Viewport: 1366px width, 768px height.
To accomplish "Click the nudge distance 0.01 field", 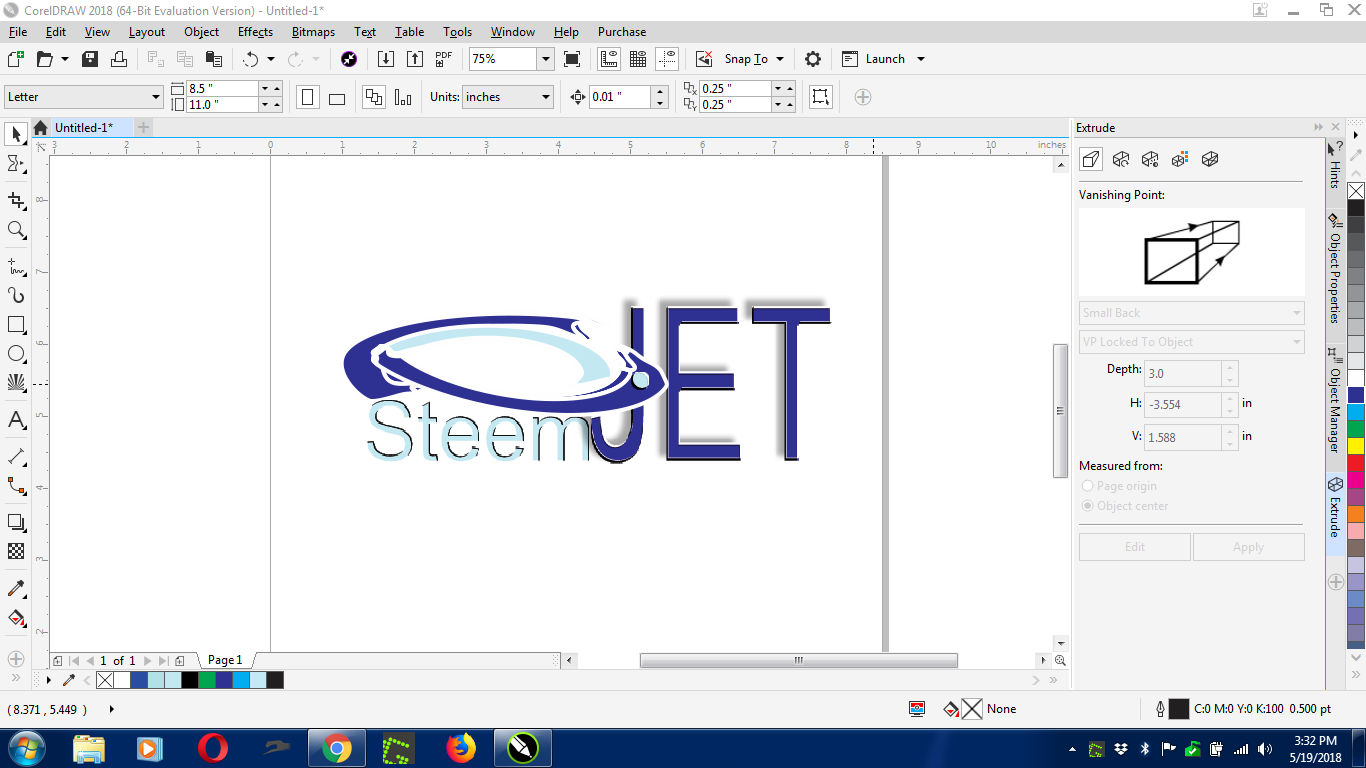I will (x=619, y=97).
